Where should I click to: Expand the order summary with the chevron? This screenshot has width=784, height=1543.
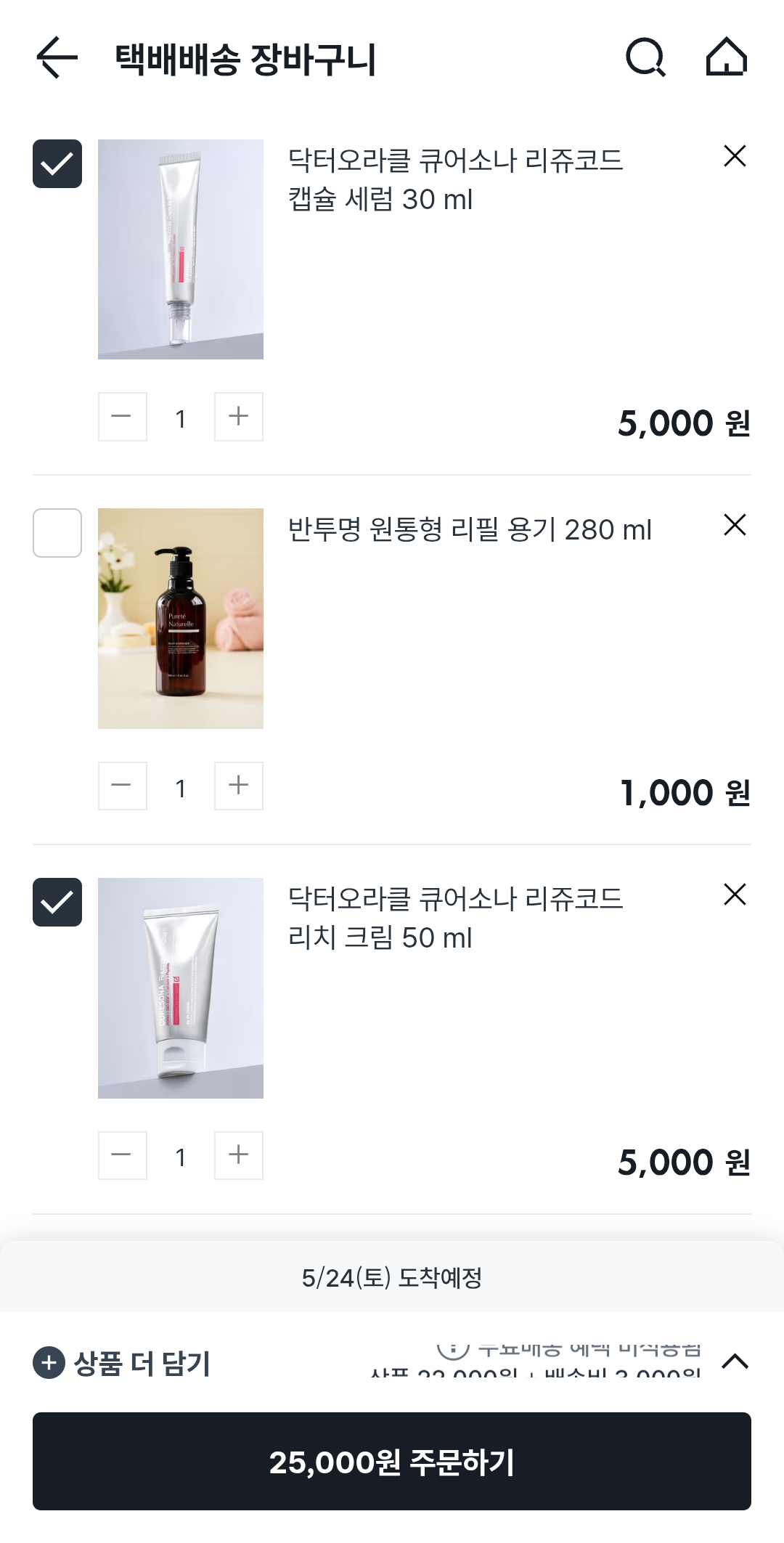tap(735, 1361)
